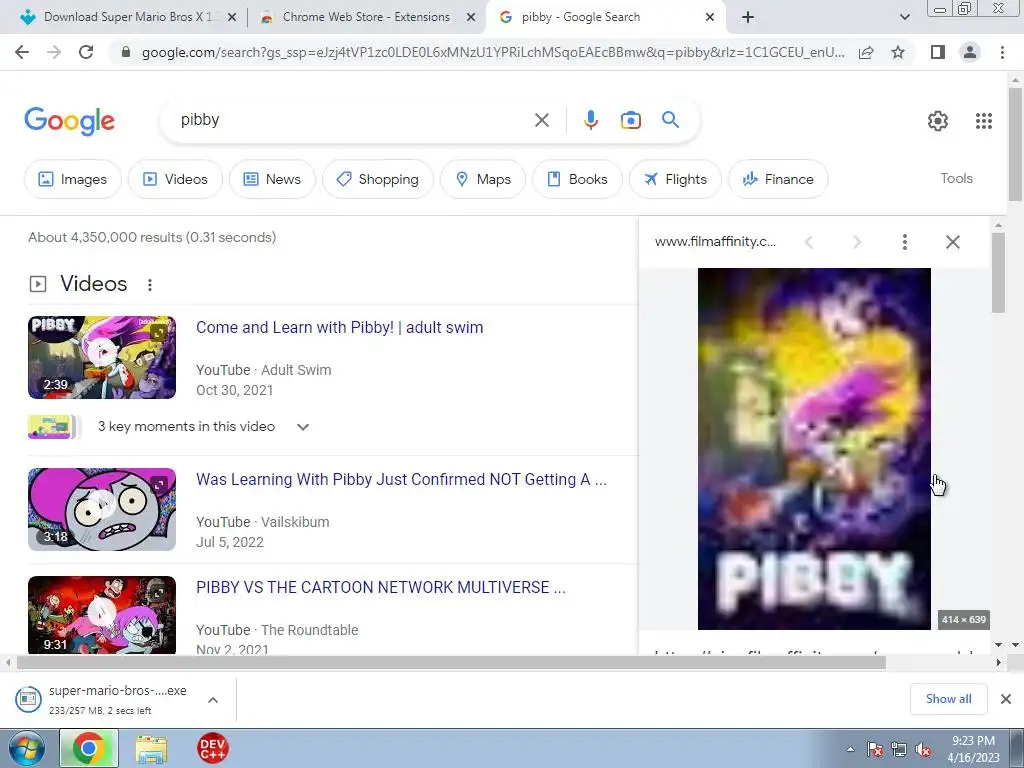Open Was Learning With Pibby Just Confirmed link
The image size is (1024, 768).
pyautogui.click(x=401, y=479)
